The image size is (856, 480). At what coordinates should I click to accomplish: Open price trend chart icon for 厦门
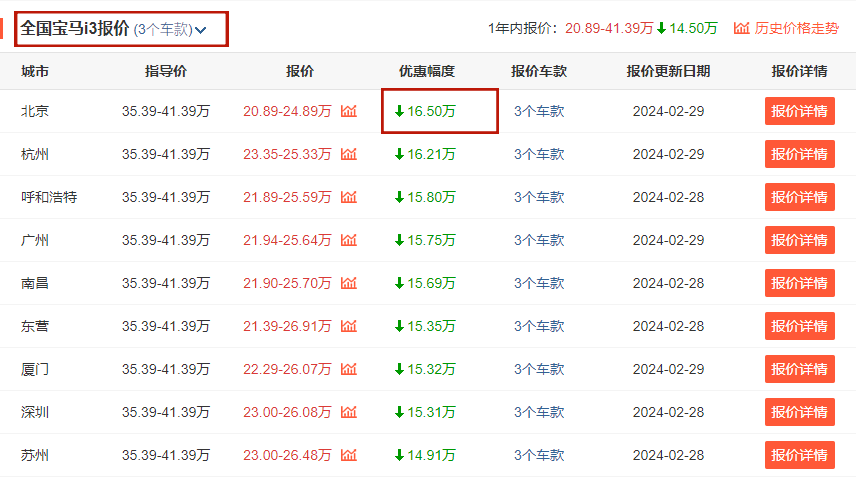pos(348,370)
